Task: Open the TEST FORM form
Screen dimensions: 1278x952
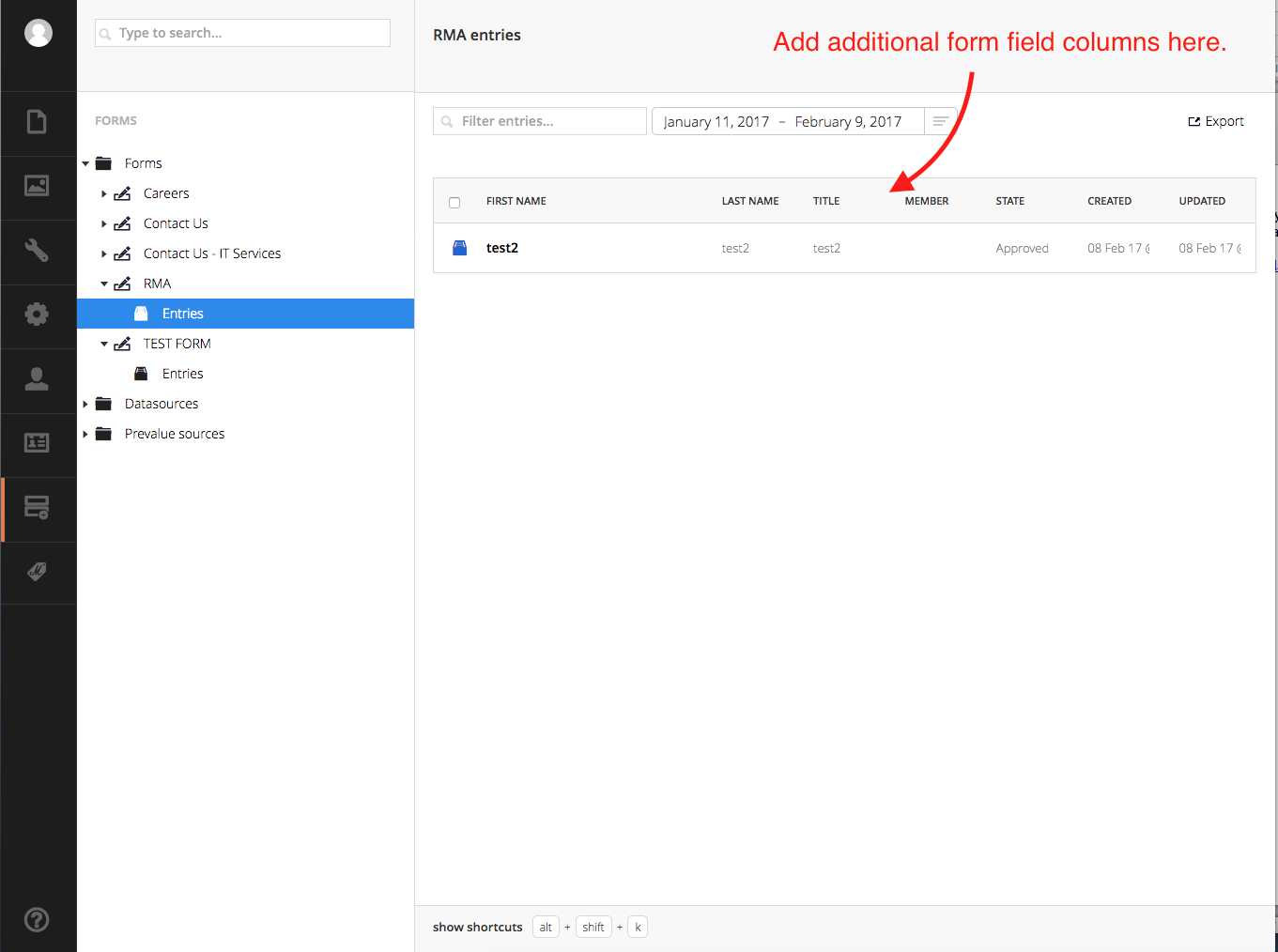Action: pos(177,344)
